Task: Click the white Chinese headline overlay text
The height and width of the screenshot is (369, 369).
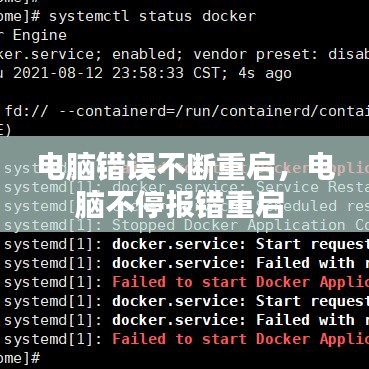Action: pos(185,184)
